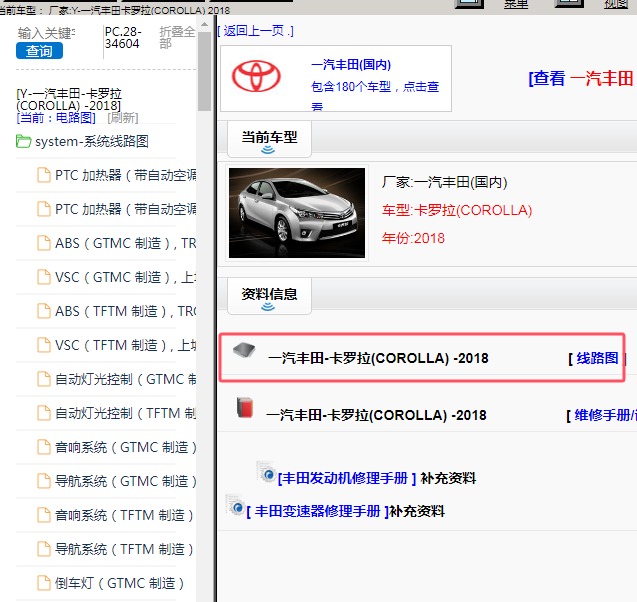
Task: Collapse the system-系统线路图 tree node
Action: coord(91,141)
